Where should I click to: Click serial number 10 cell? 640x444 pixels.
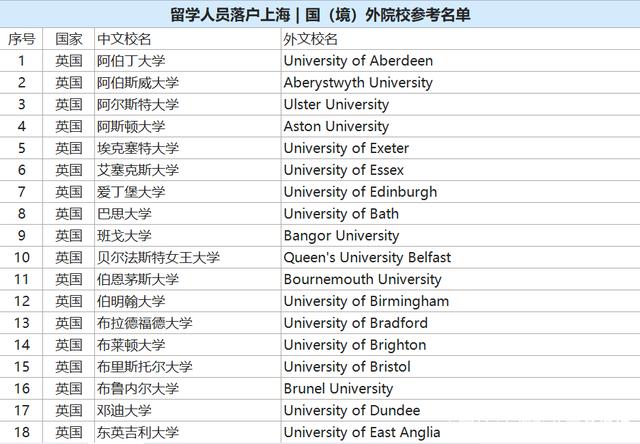point(21,258)
